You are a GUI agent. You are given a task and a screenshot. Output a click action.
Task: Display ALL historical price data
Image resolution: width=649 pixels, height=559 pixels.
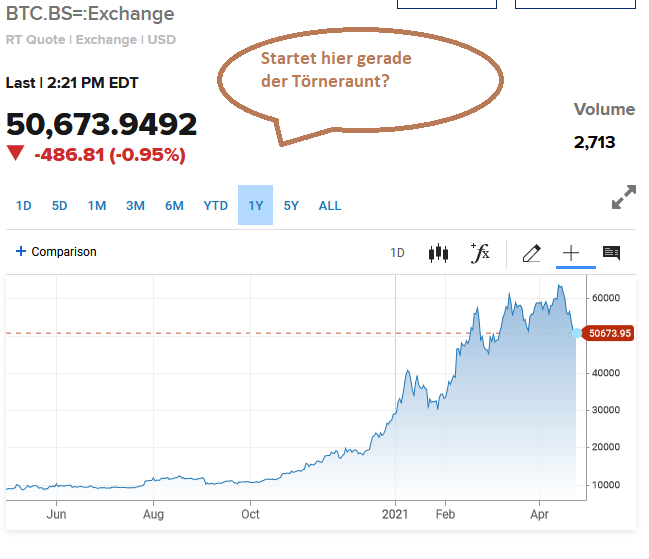click(330, 206)
